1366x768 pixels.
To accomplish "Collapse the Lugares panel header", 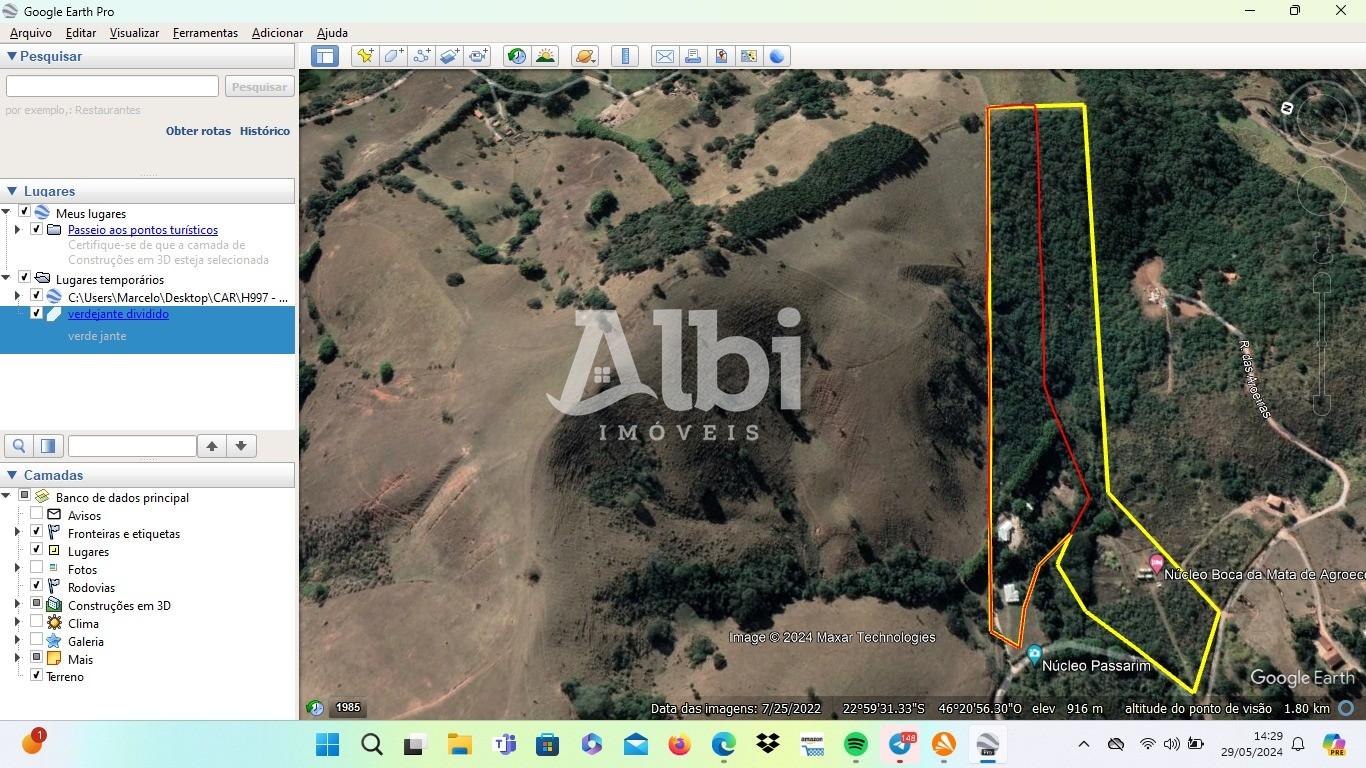I will 12,190.
